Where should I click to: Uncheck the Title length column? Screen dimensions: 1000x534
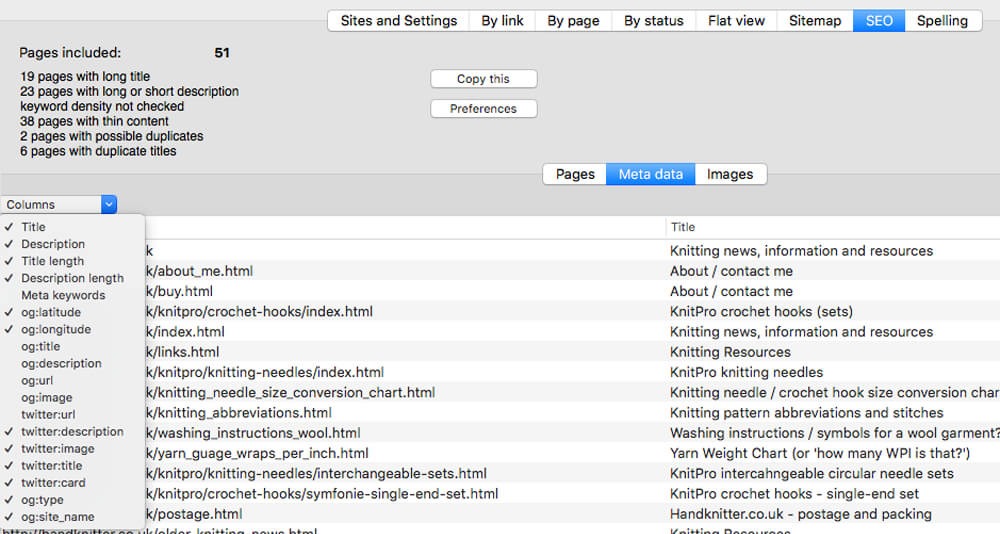(53, 261)
